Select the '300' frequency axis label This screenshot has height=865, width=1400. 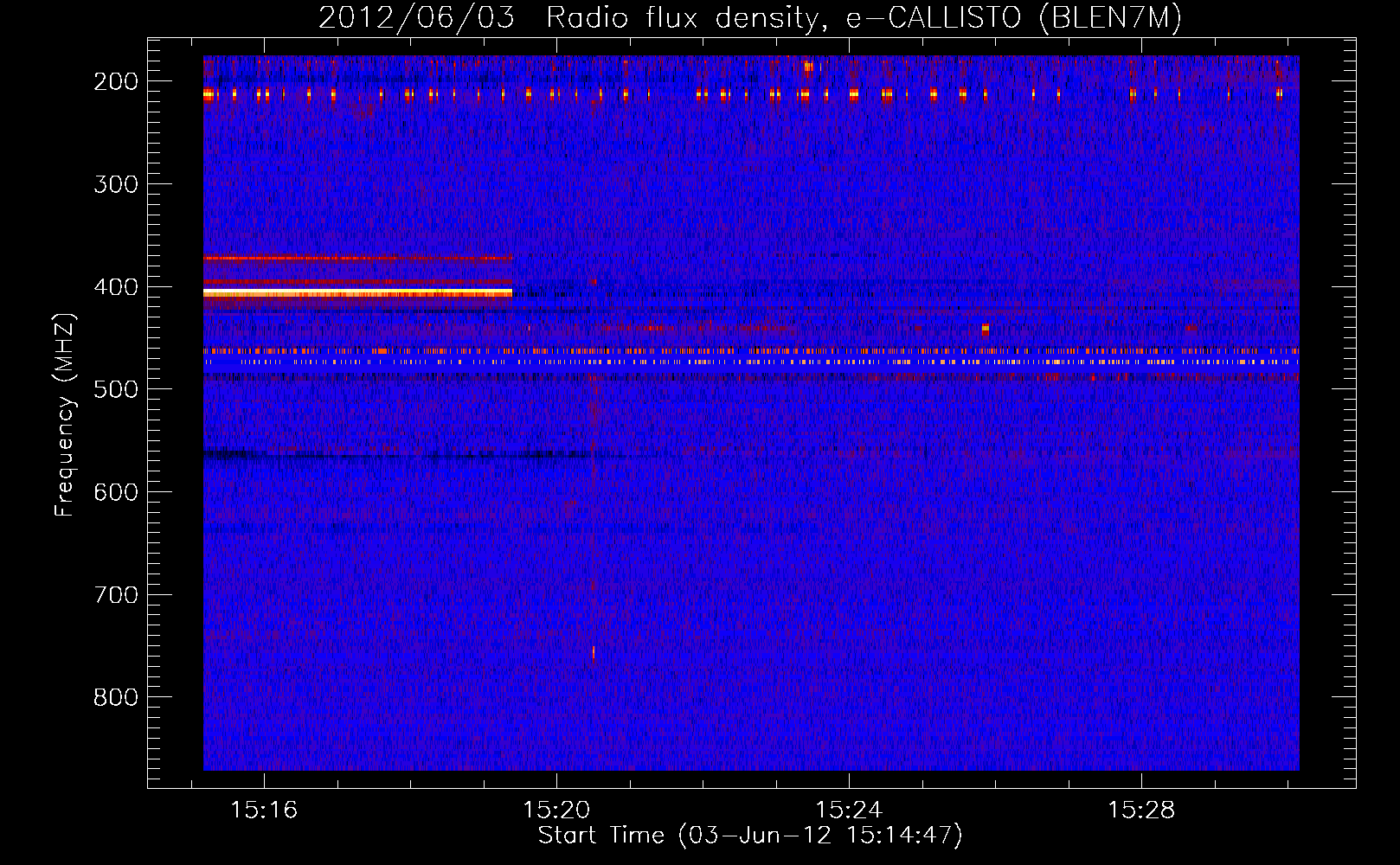pos(116,185)
